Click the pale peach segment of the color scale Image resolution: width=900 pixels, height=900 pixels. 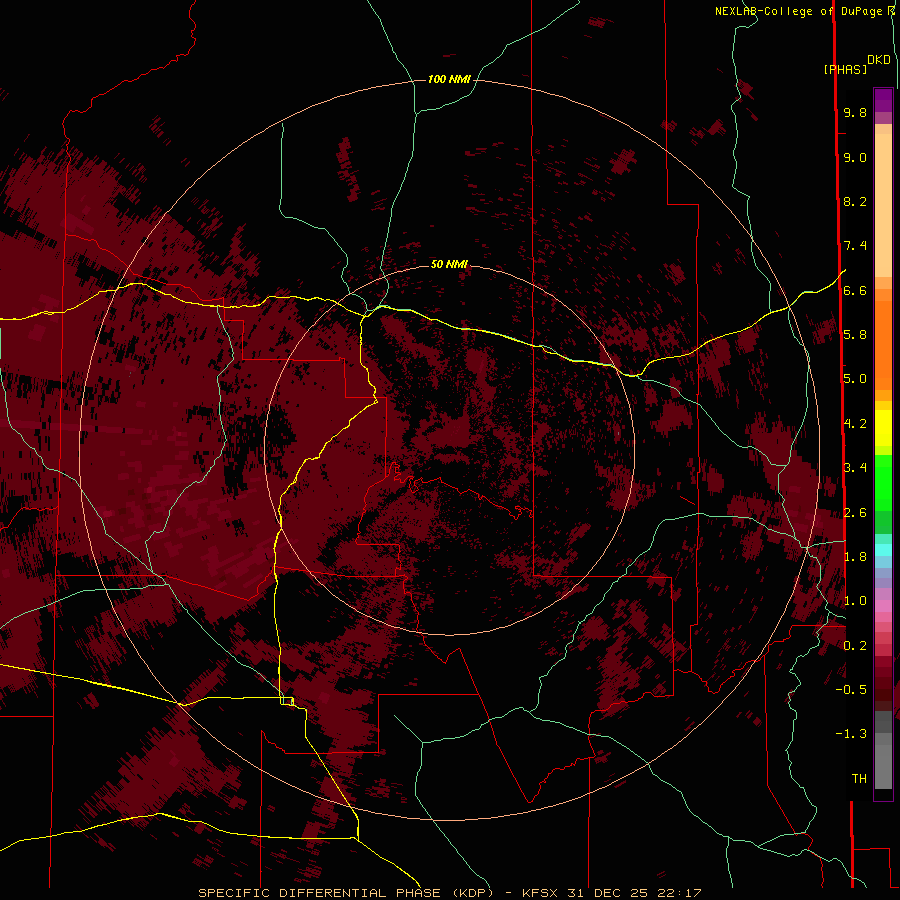pyautogui.click(x=883, y=205)
